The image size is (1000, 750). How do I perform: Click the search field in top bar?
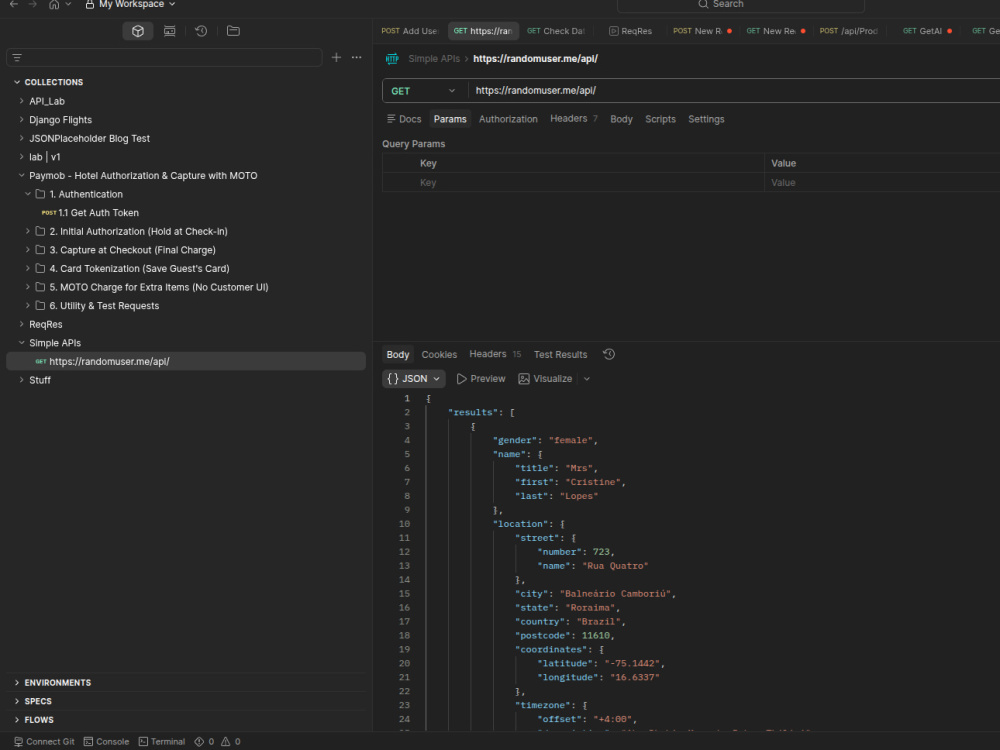pyautogui.click(x=740, y=5)
